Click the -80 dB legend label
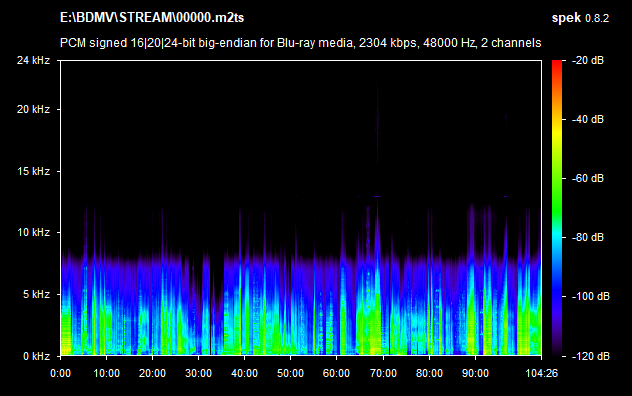Image resolution: width=632 pixels, height=396 pixels. [588, 237]
